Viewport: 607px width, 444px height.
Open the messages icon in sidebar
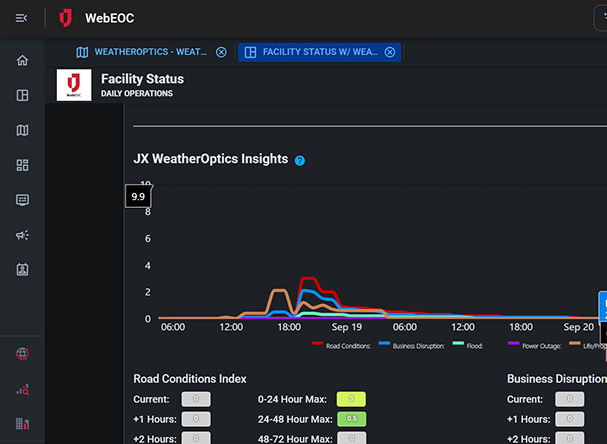click(22, 200)
